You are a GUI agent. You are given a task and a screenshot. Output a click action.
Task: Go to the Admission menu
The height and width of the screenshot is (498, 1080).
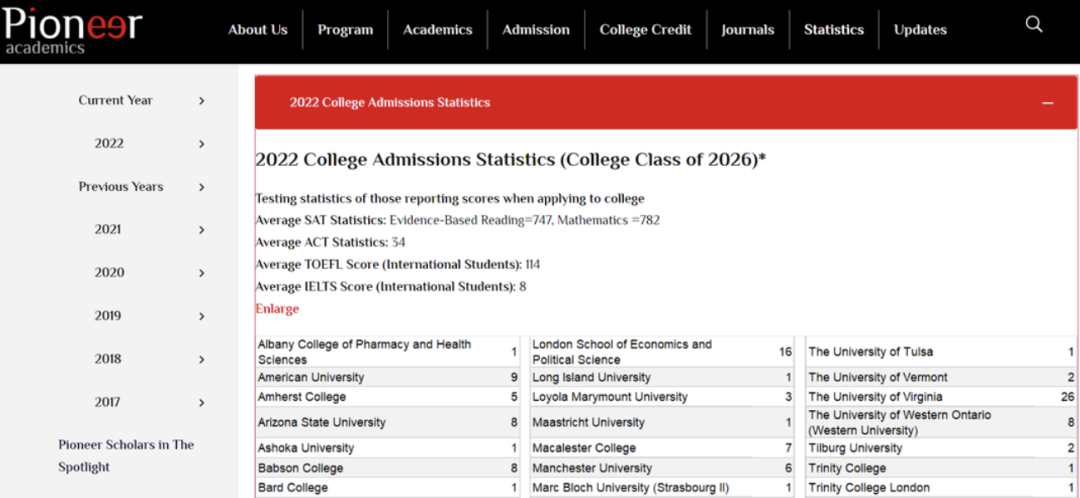[x=535, y=30]
